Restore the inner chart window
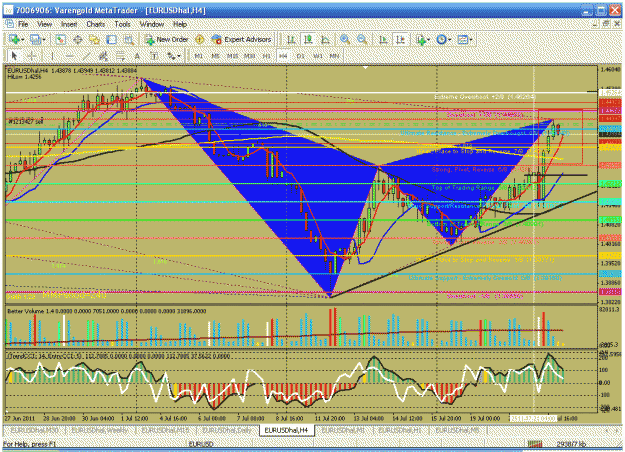 (x=606, y=24)
